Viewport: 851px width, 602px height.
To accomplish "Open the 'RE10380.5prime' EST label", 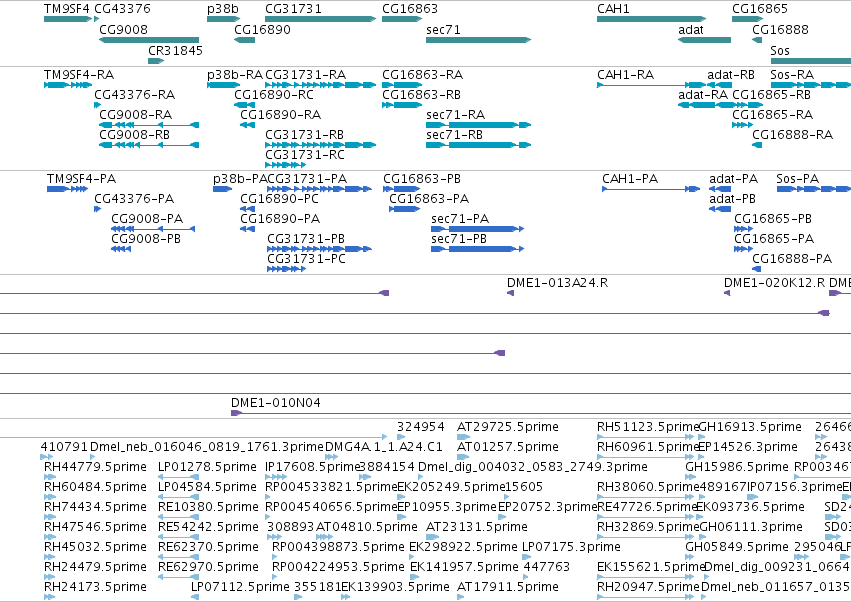I will click(x=208, y=507).
